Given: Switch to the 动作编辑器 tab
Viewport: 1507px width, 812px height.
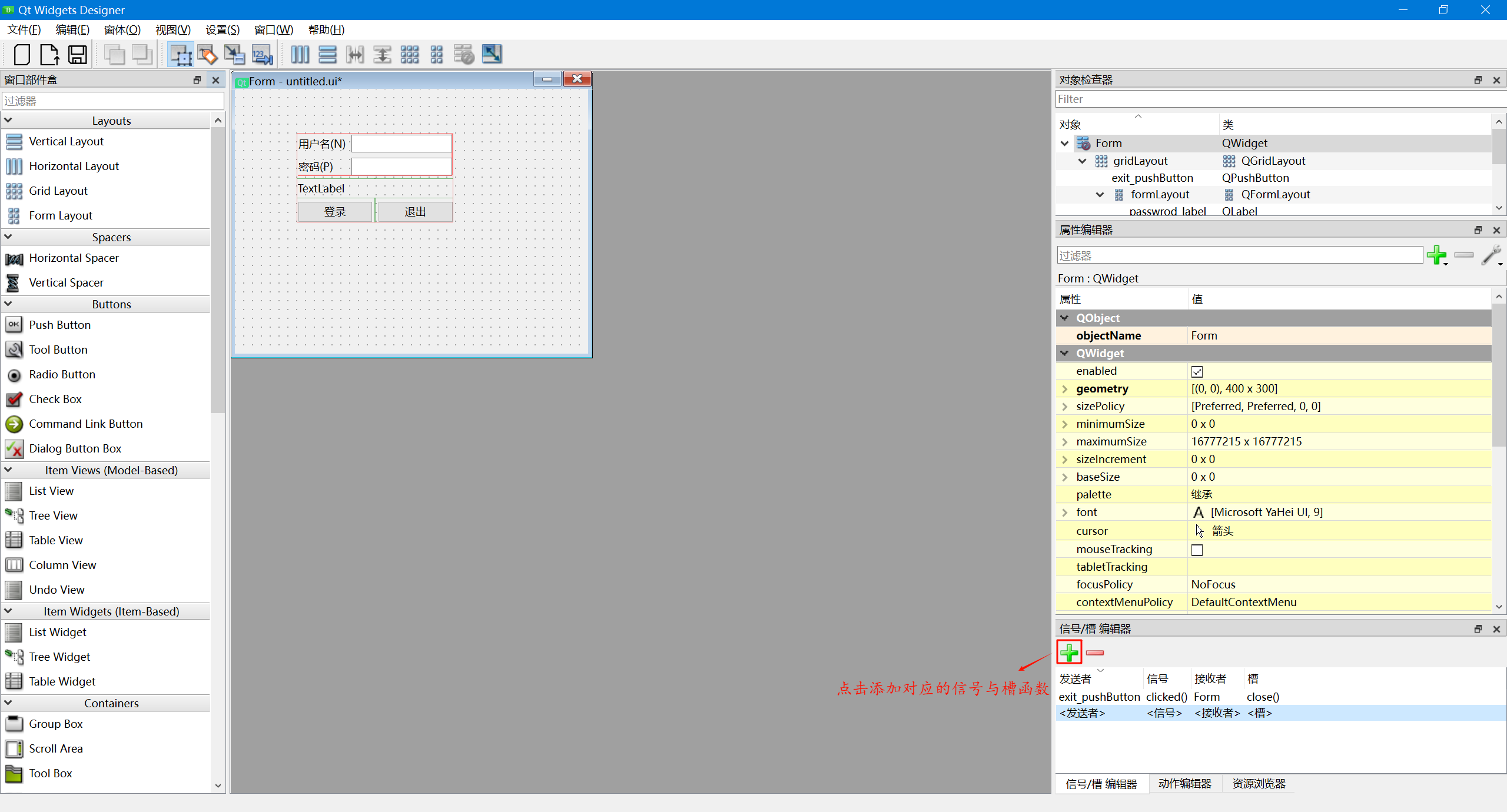Looking at the screenshot, I should (1184, 784).
